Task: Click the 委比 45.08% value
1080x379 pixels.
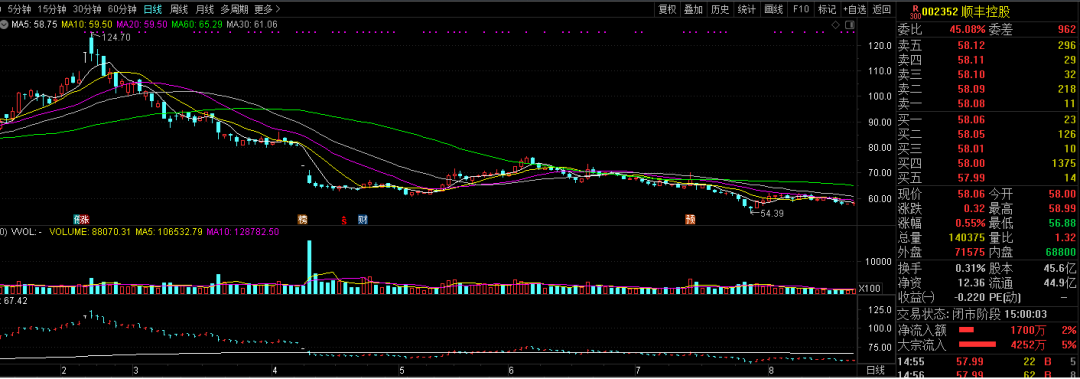Action: click(967, 29)
